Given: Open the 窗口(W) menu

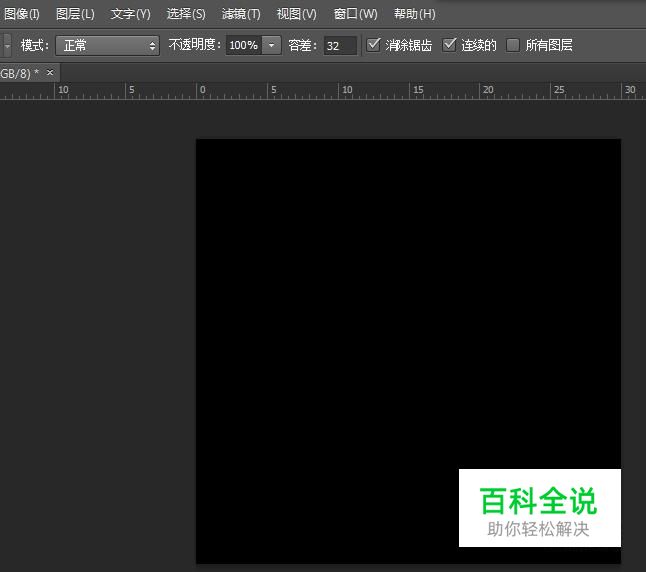Looking at the screenshot, I should [355, 14].
